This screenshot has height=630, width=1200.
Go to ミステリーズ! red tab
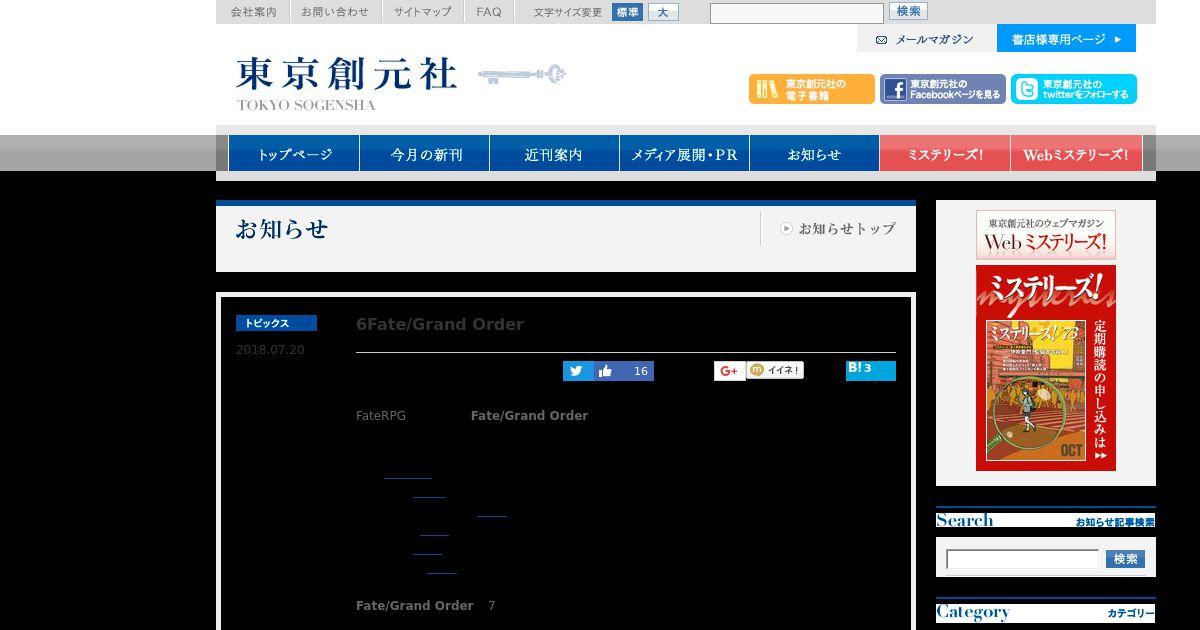[945, 154]
